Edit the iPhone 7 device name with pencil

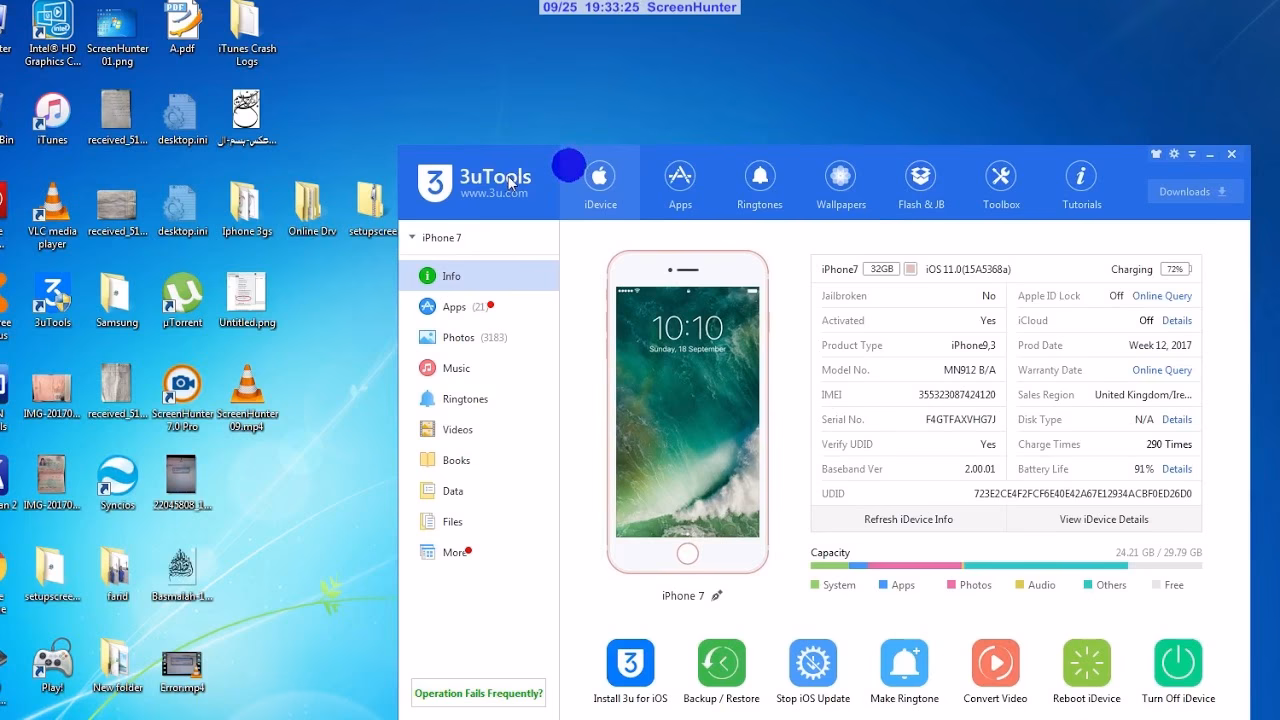coord(716,596)
